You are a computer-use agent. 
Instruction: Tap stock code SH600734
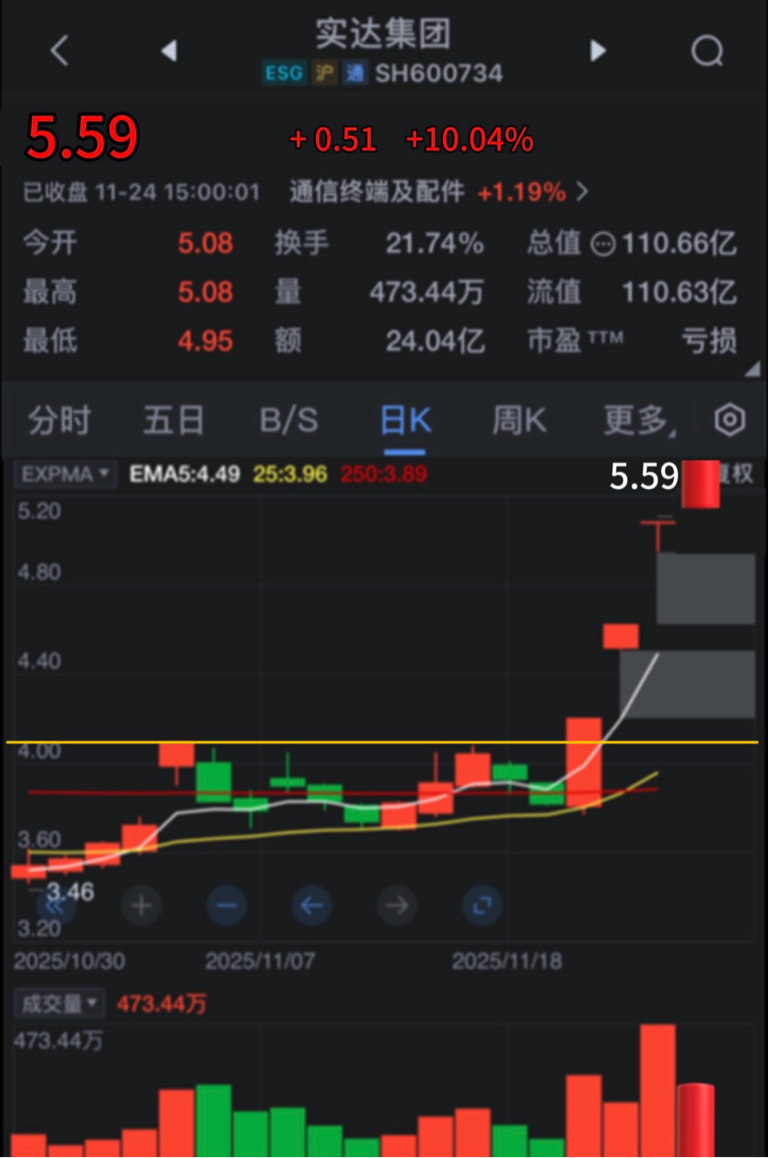coord(439,73)
